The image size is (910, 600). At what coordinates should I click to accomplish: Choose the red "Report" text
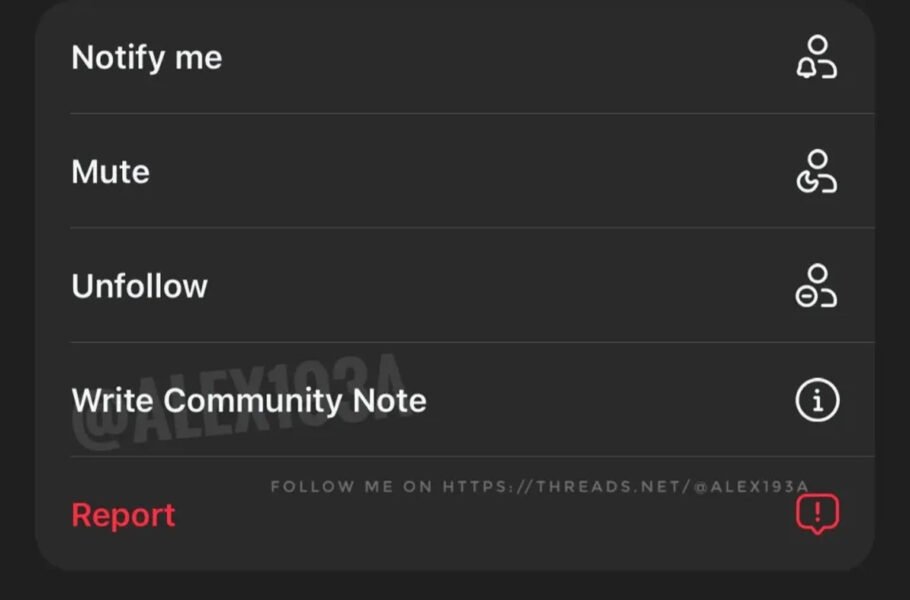pyautogui.click(x=123, y=515)
